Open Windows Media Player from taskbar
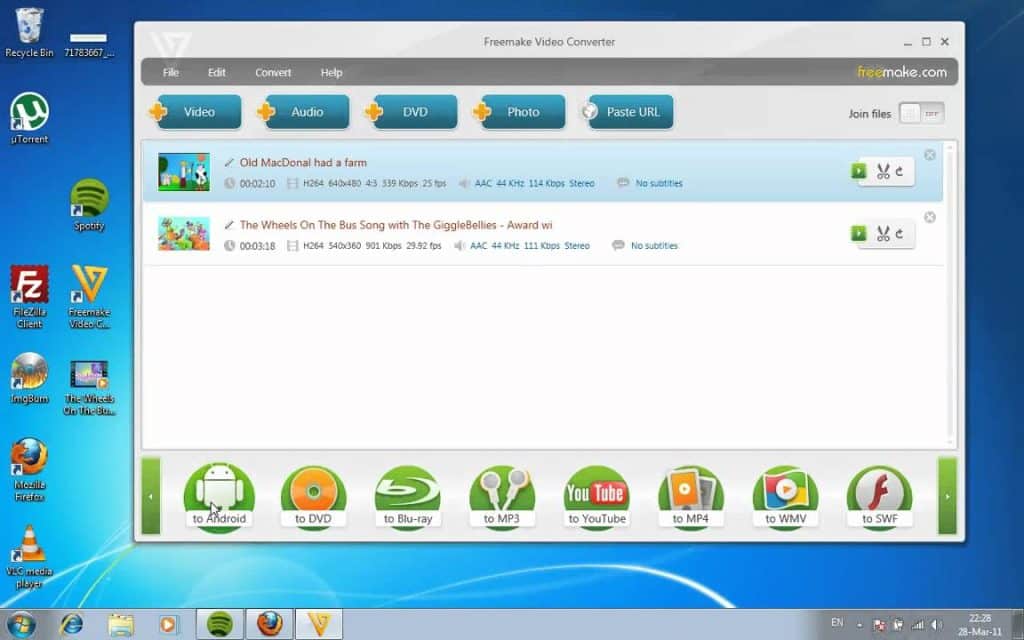Viewport: 1024px width, 640px height. [168, 624]
